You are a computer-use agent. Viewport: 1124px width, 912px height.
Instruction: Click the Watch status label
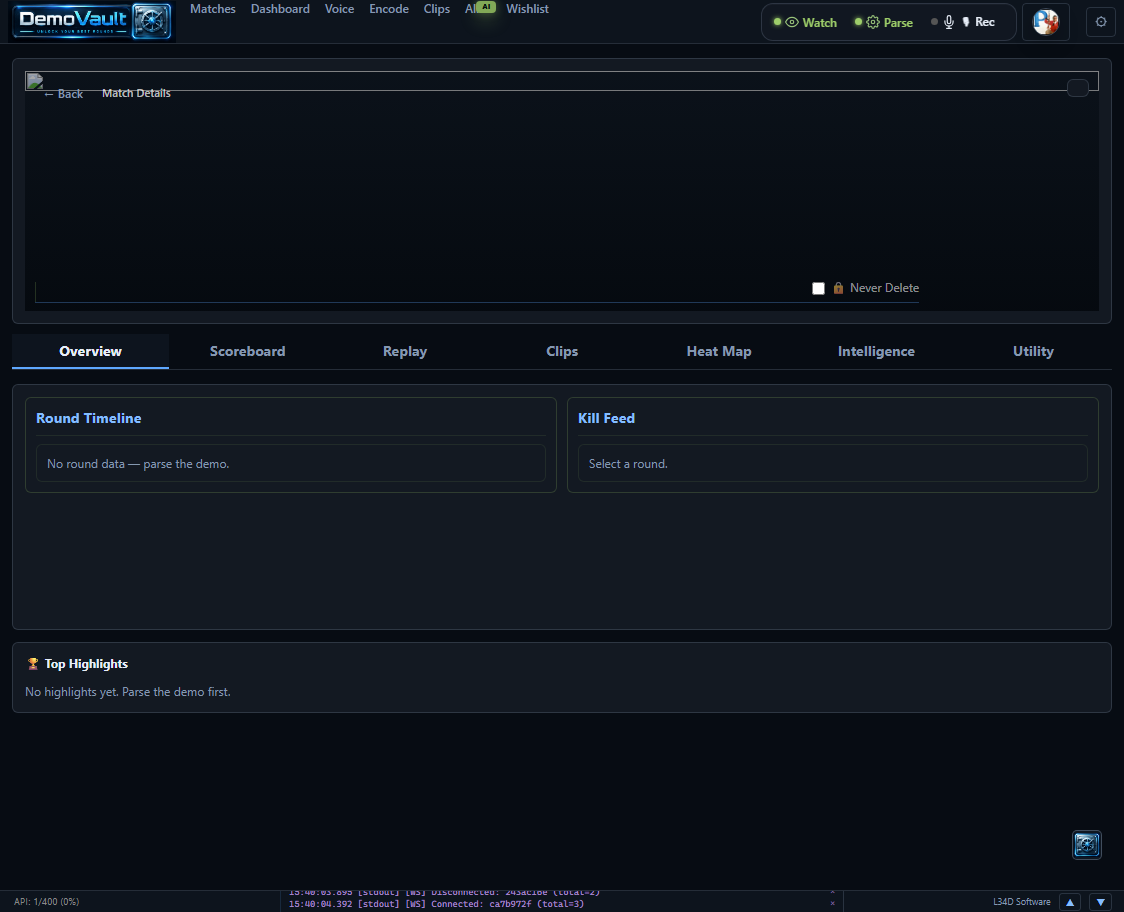point(819,23)
